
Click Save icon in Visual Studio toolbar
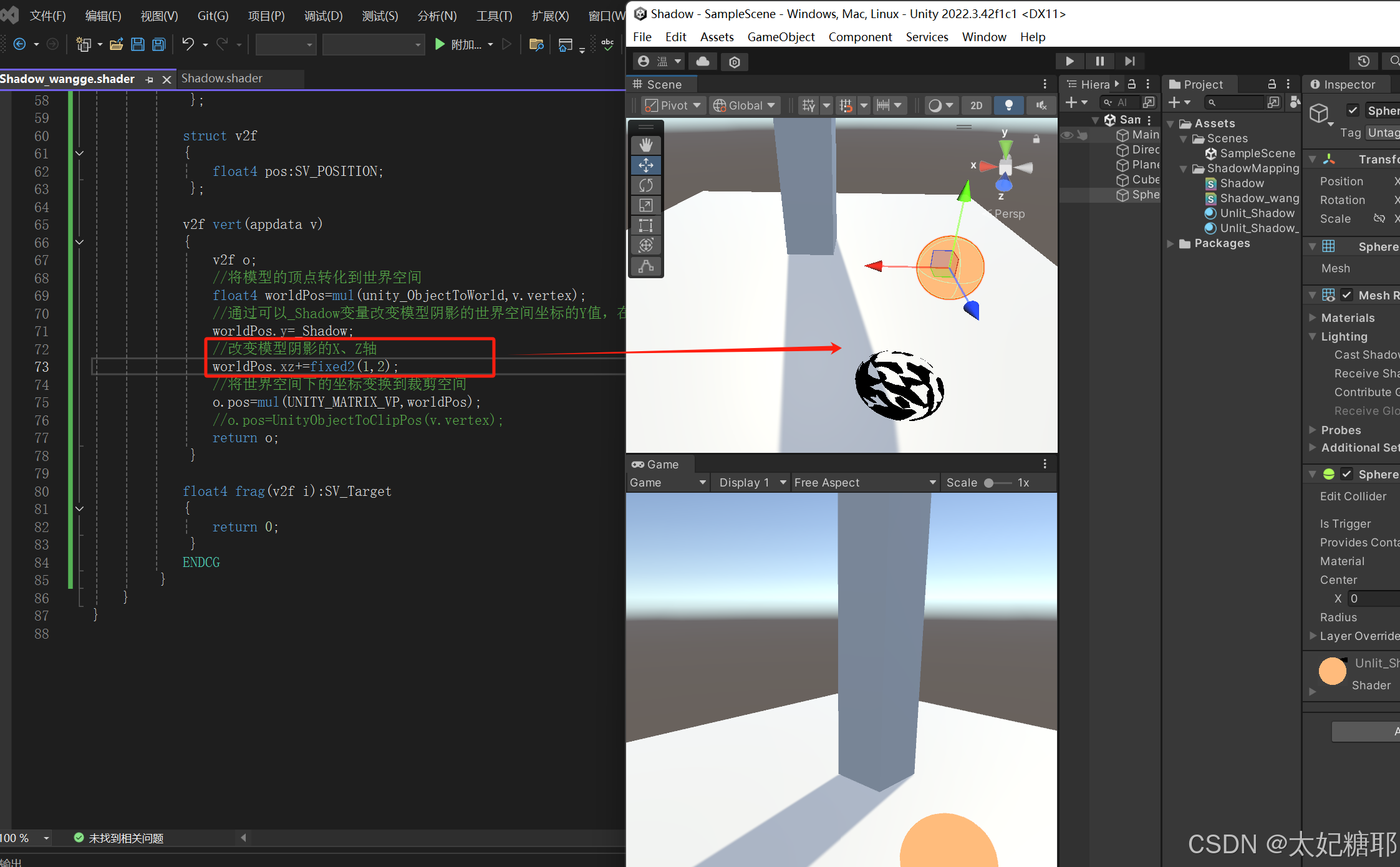tap(138, 44)
